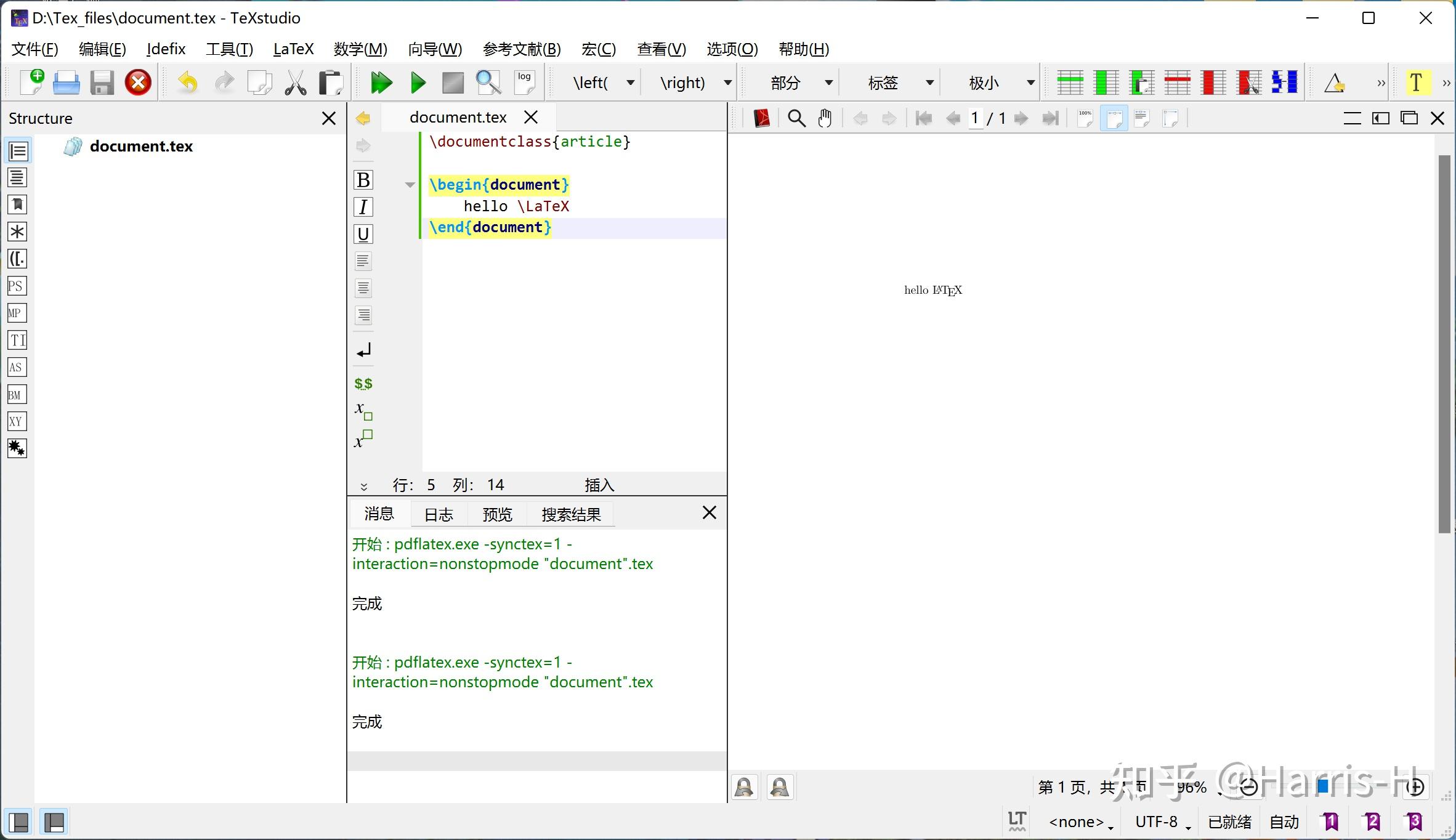Viewport: 1456px width, 840px height.
Task: Toggle underline formatting in the editor sidebar
Action: coord(363,234)
